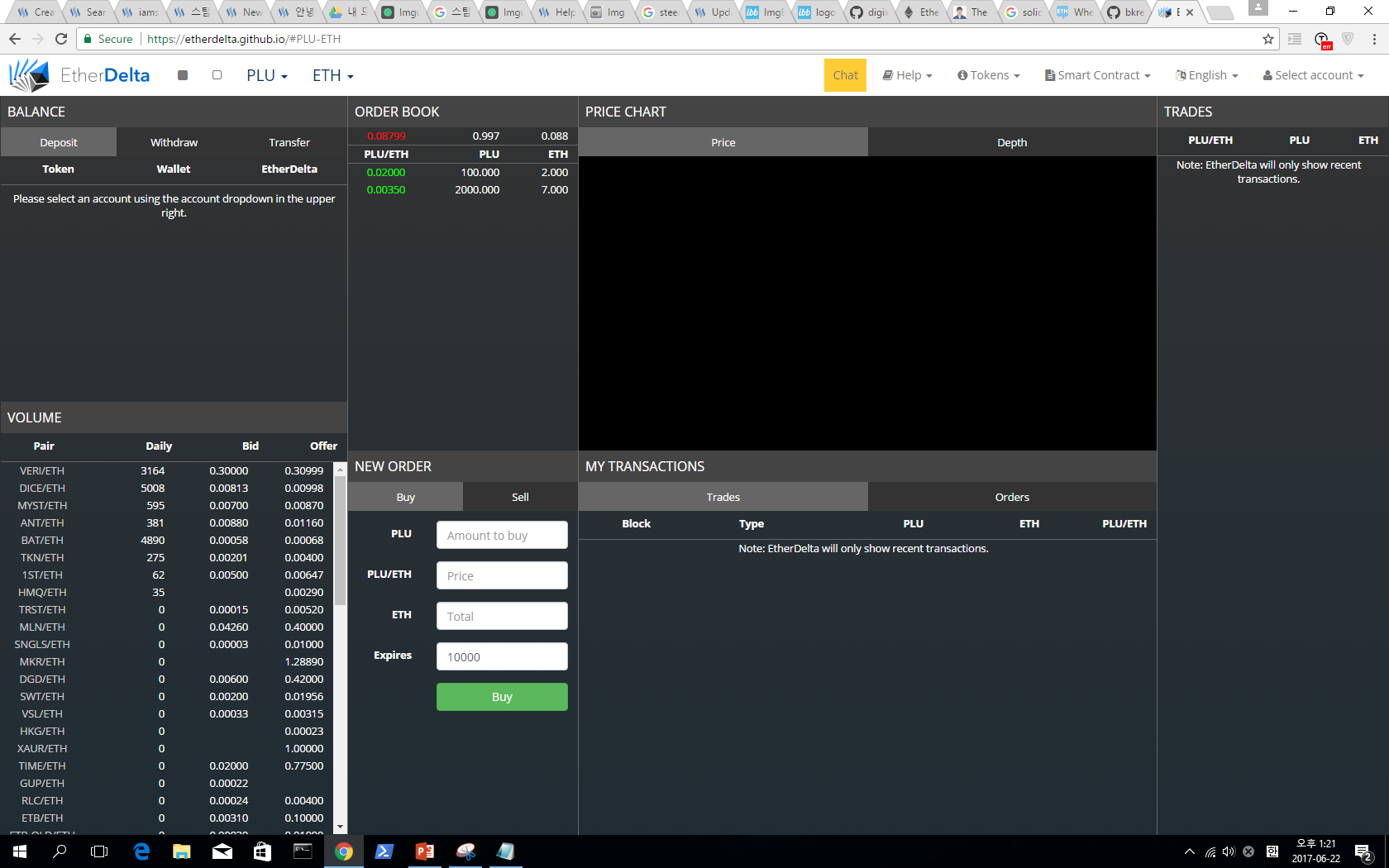Switch to the Command Prompt taskbar icon
The height and width of the screenshot is (868, 1389).
[303, 851]
